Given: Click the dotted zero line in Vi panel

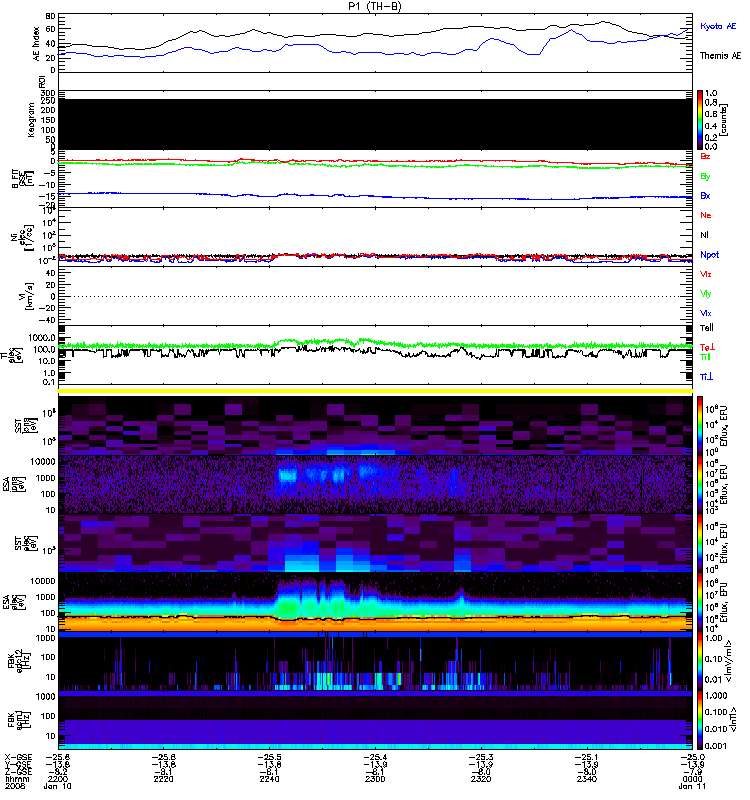Looking at the screenshot, I should tap(375, 296).
